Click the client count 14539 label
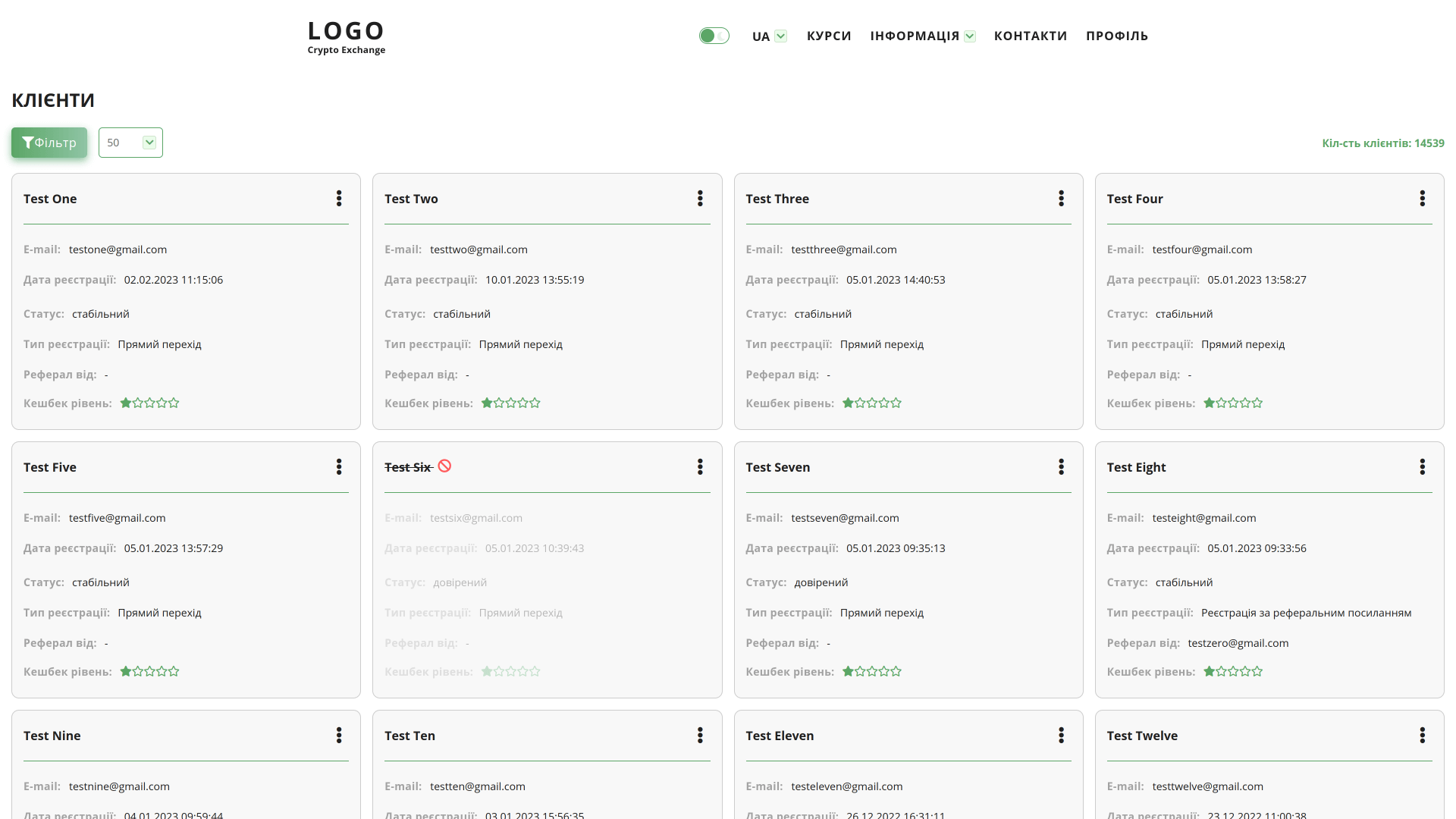Screen dimensions: 1456x819 click(x=1383, y=143)
